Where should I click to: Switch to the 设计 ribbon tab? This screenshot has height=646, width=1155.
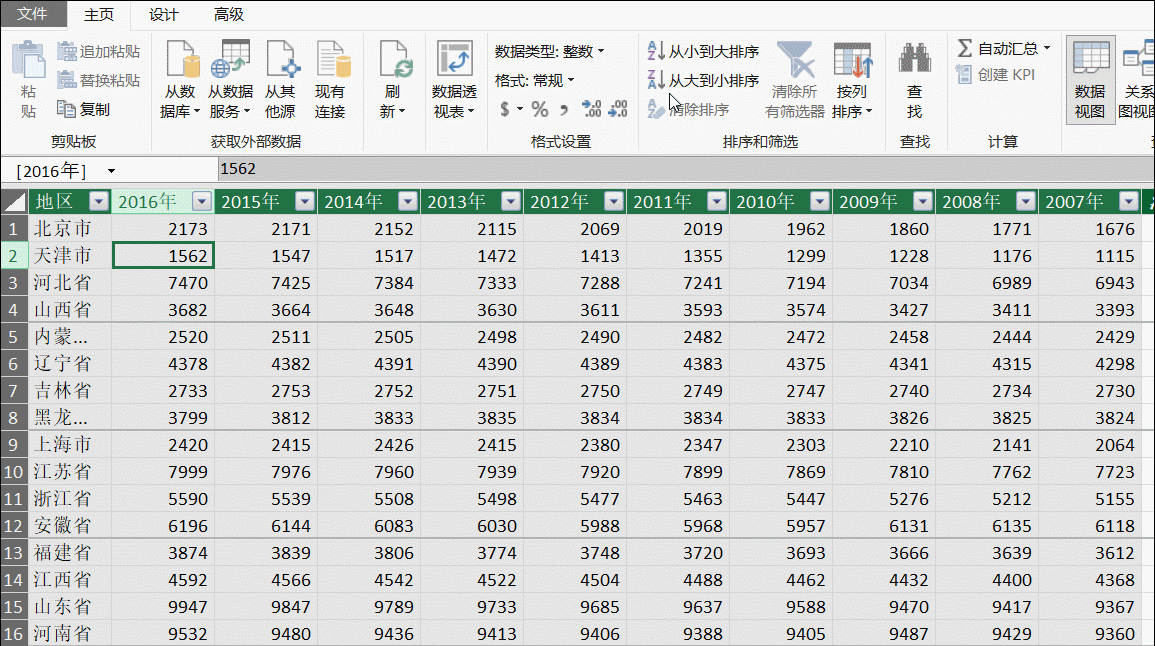[163, 14]
